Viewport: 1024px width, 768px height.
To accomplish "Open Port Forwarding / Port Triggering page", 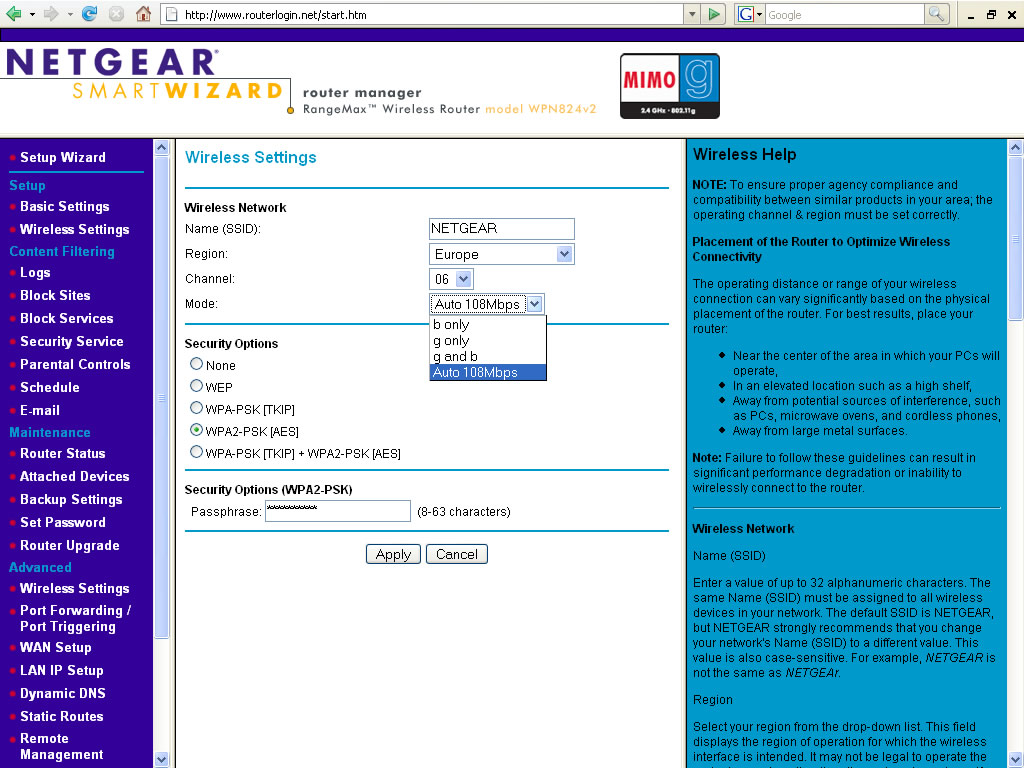I will [x=76, y=618].
